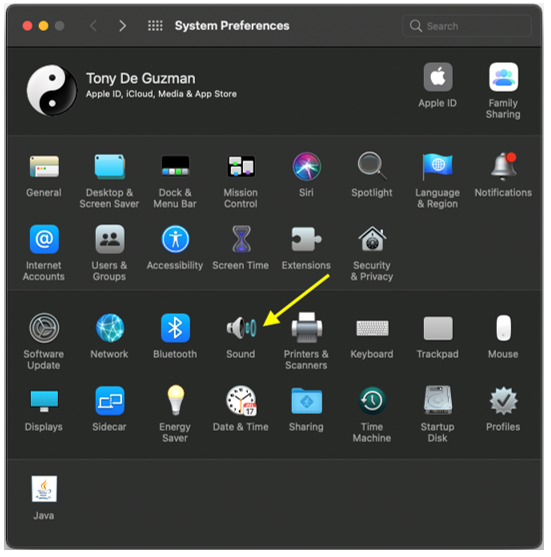Select the Siri preferences icon

point(307,166)
